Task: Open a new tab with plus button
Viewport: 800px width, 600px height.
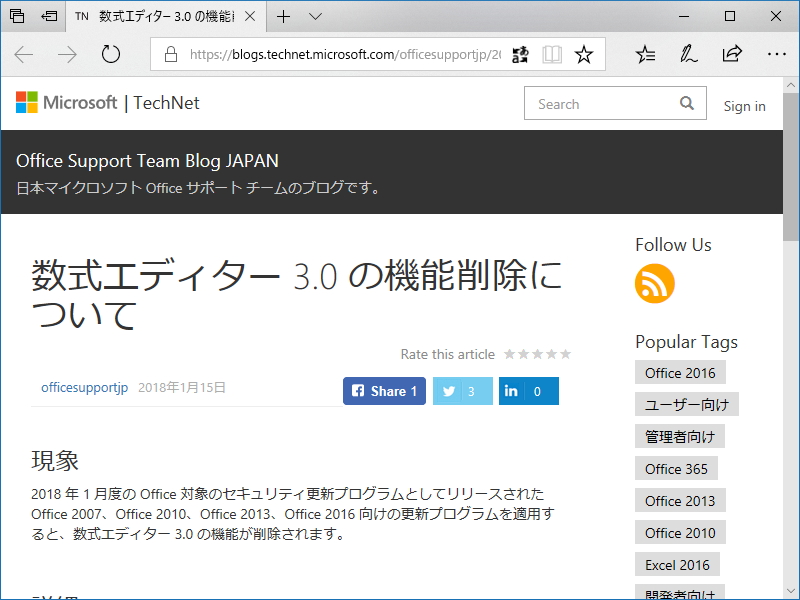Action: 283,16
